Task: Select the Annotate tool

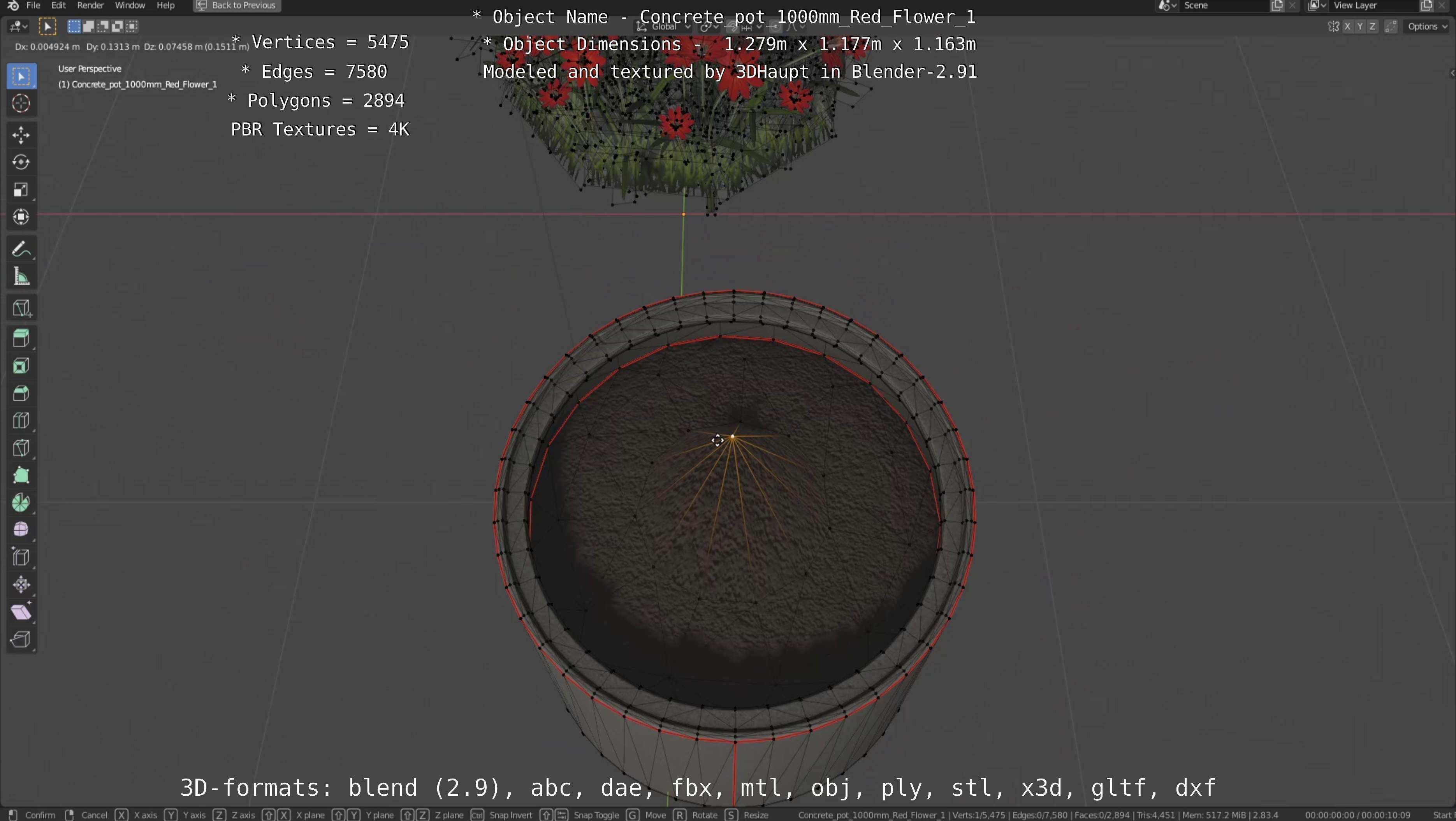Action: coord(21,249)
